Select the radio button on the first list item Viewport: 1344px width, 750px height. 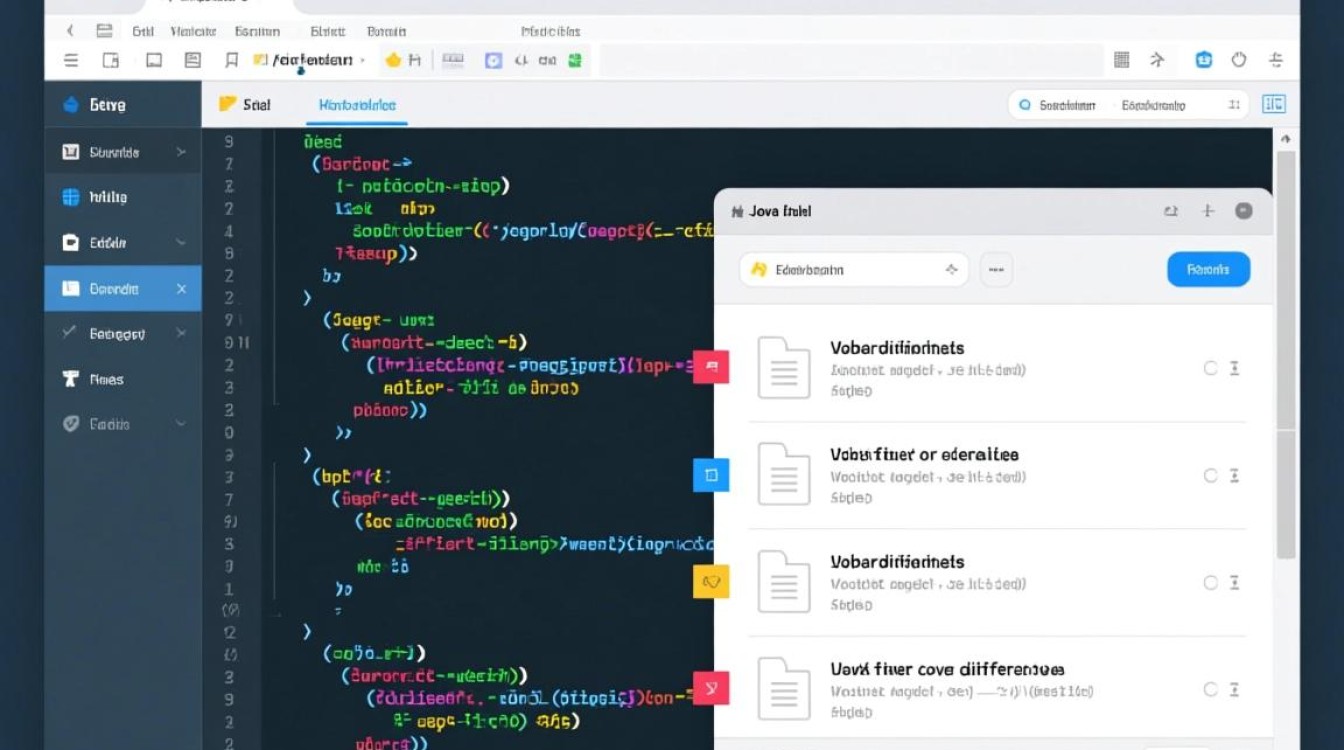(1210, 368)
